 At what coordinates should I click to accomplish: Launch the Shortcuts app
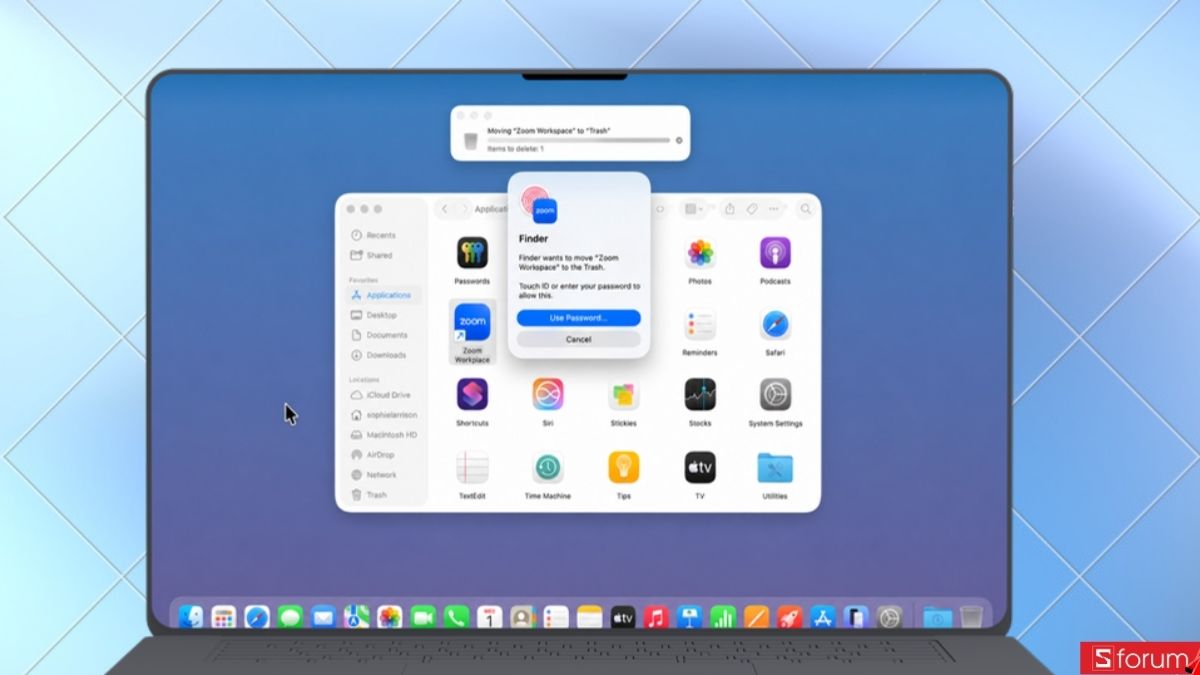(x=472, y=394)
